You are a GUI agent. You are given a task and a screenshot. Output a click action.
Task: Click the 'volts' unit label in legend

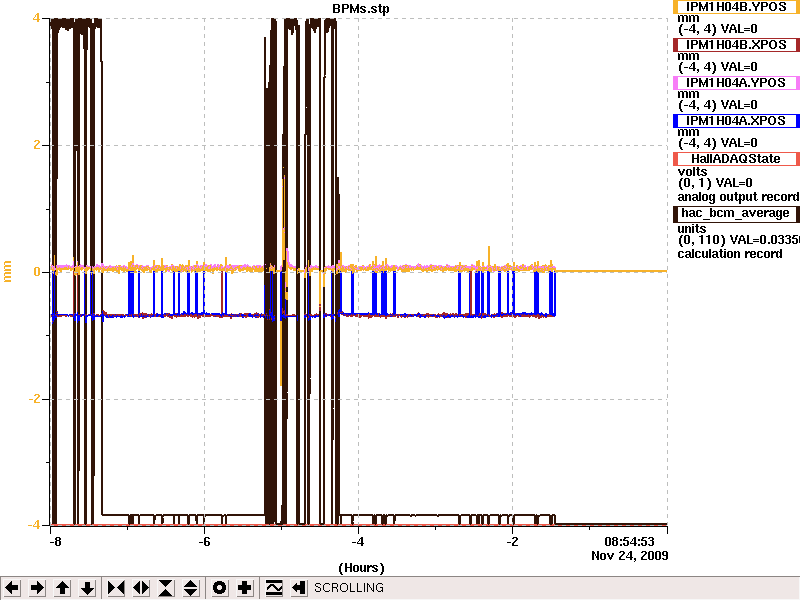coord(692,172)
